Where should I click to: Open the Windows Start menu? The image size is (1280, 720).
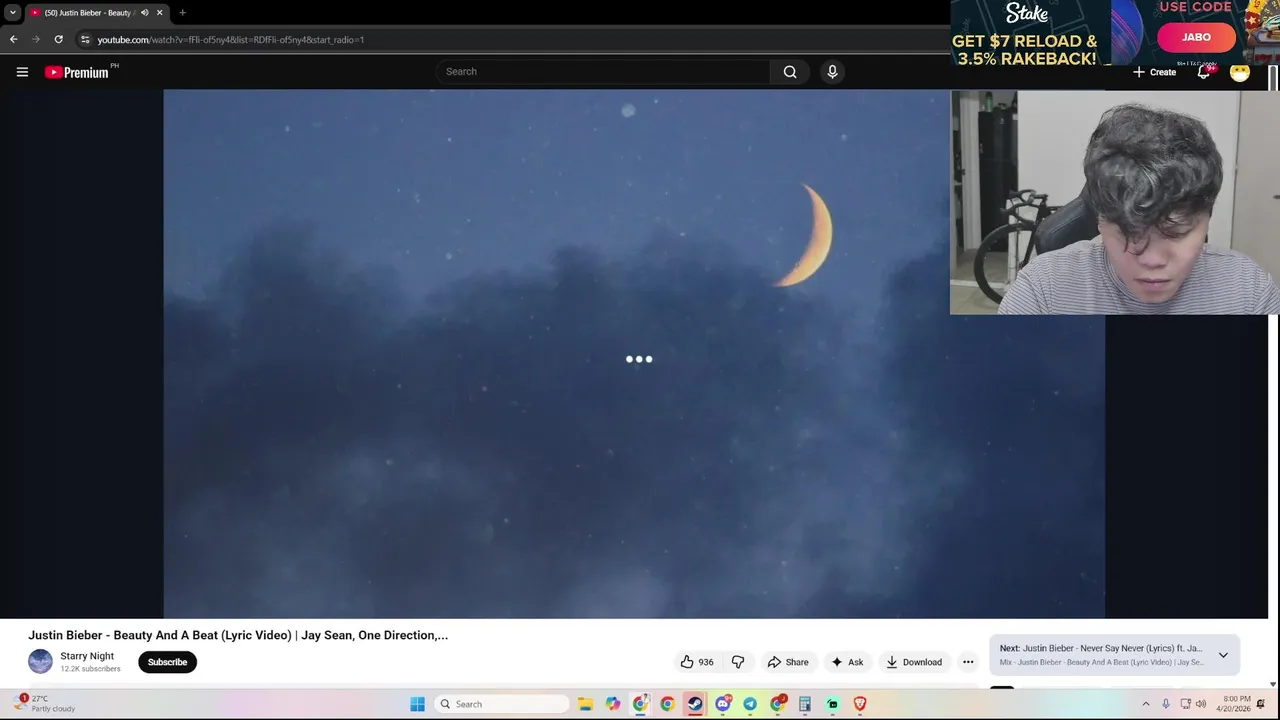point(417,704)
